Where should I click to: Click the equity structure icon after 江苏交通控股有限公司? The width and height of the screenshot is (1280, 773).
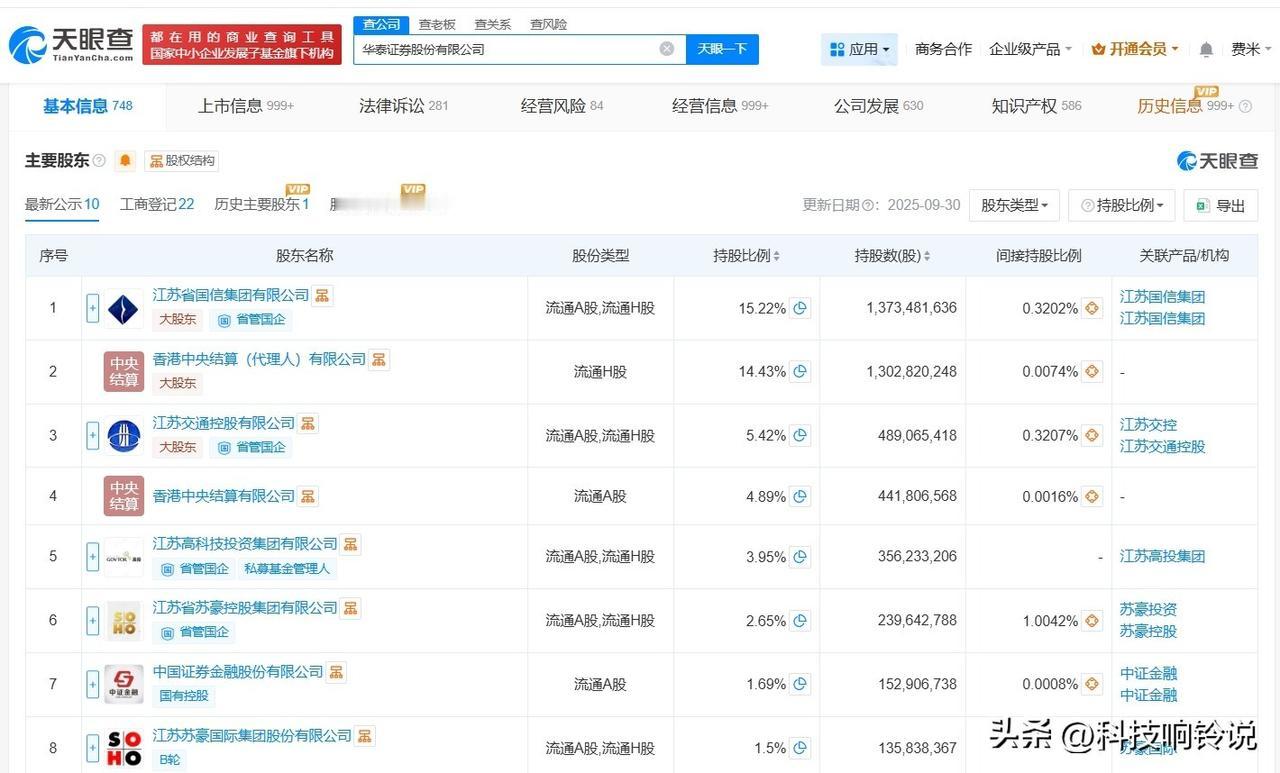coord(308,423)
